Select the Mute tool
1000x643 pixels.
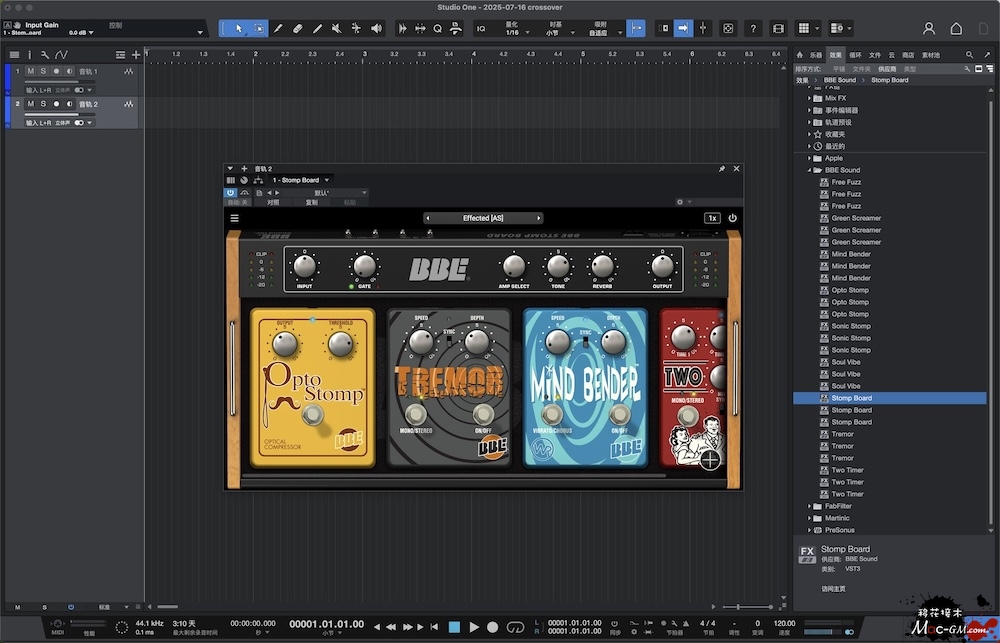click(x=337, y=28)
